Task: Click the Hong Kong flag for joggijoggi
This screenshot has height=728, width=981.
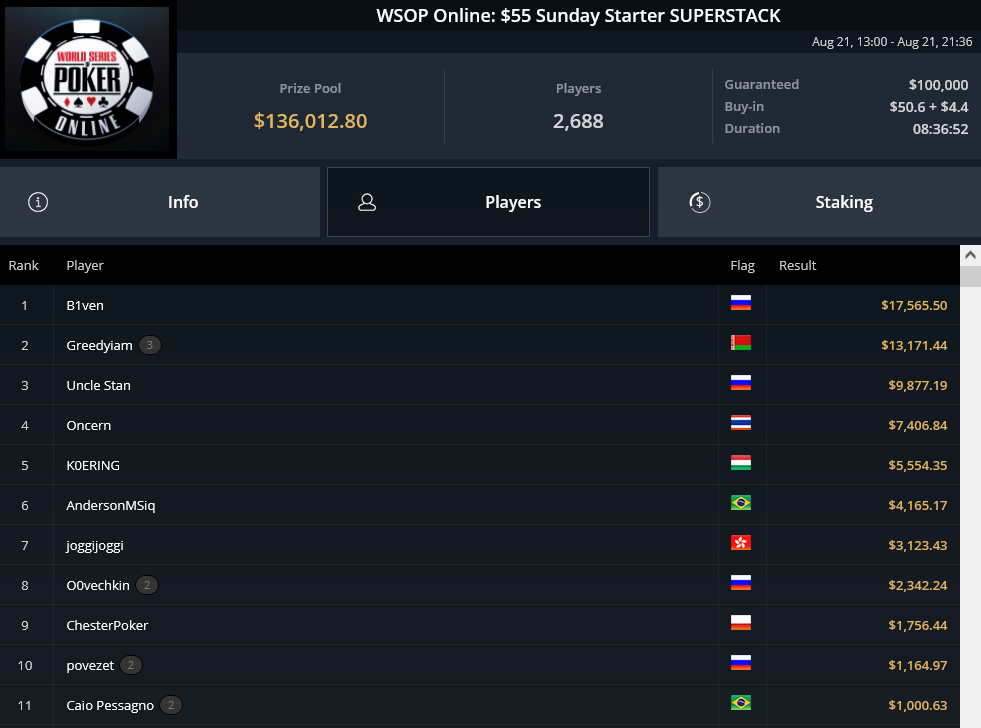Action: tap(741, 543)
